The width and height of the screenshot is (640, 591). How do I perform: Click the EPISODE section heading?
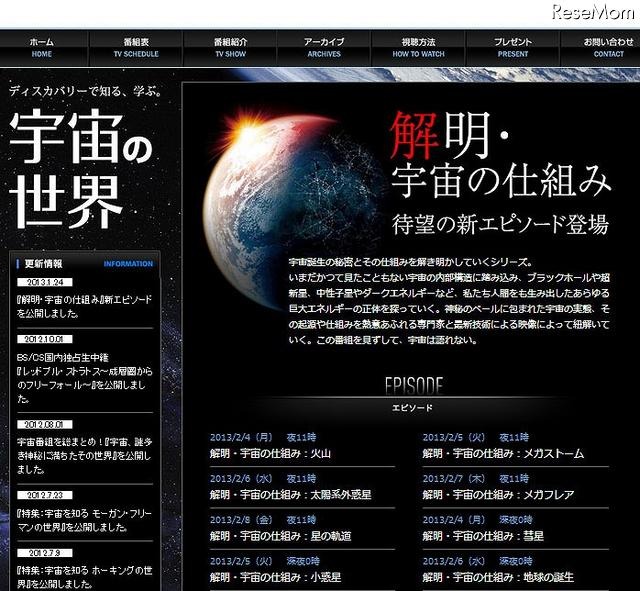click(413, 386)
